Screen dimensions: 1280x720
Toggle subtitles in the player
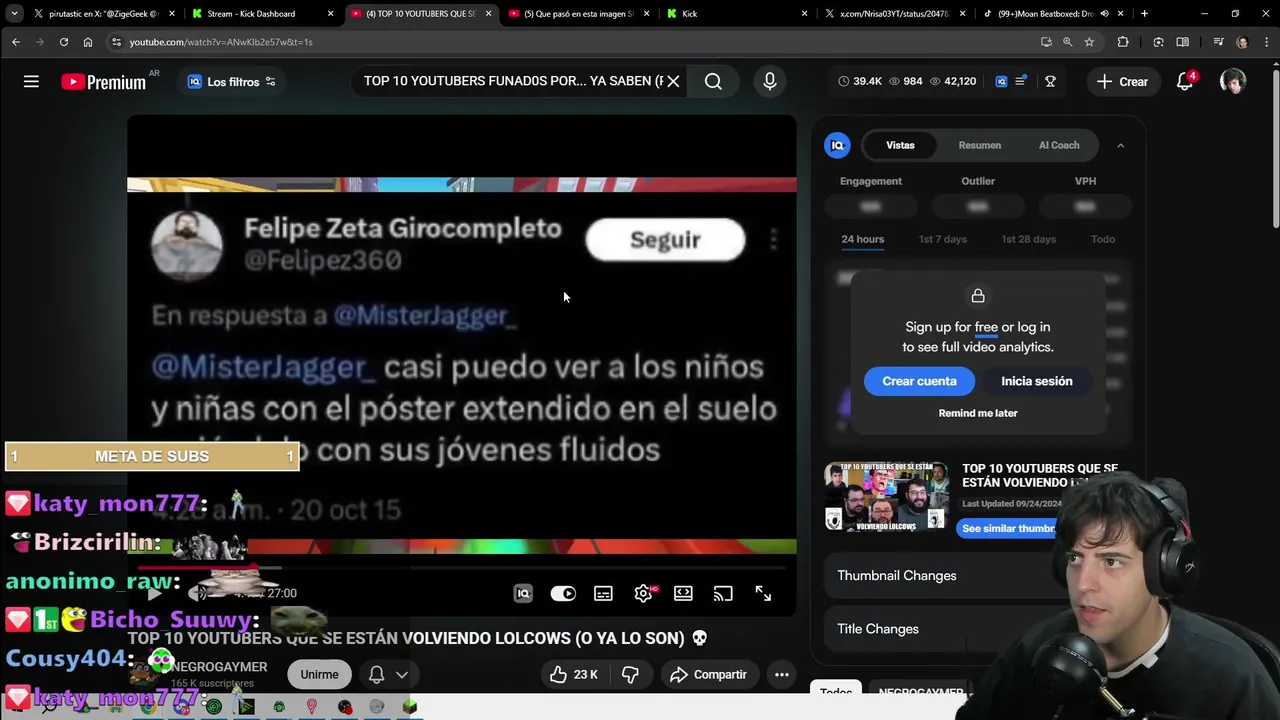[x=603, y=594]
